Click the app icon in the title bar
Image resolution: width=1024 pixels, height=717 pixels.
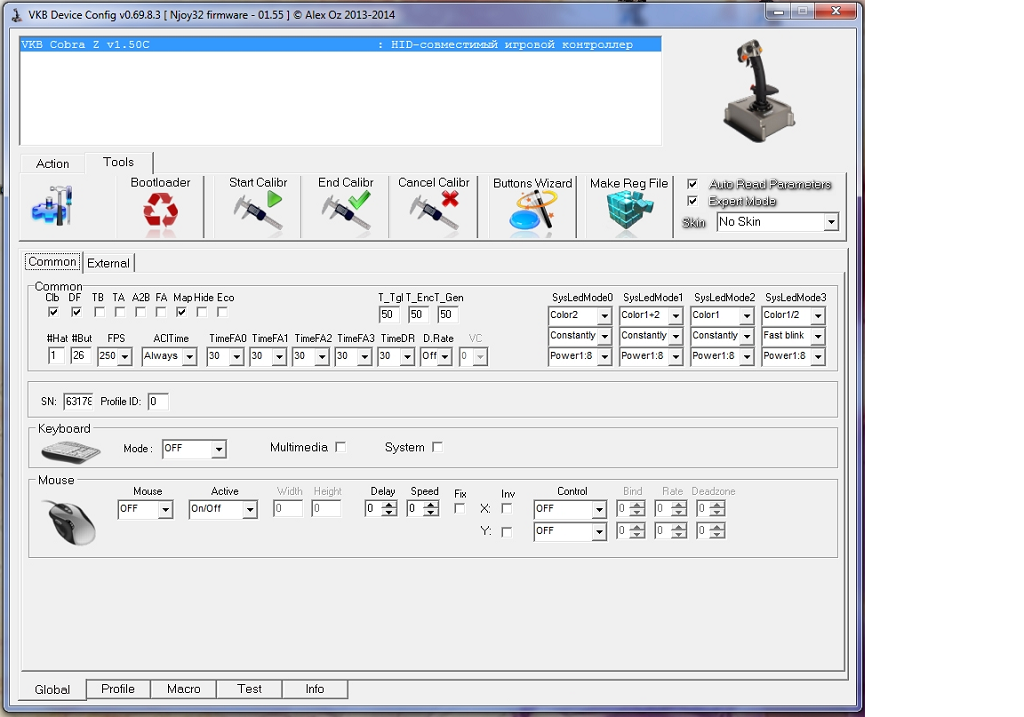tap(16, 14)
